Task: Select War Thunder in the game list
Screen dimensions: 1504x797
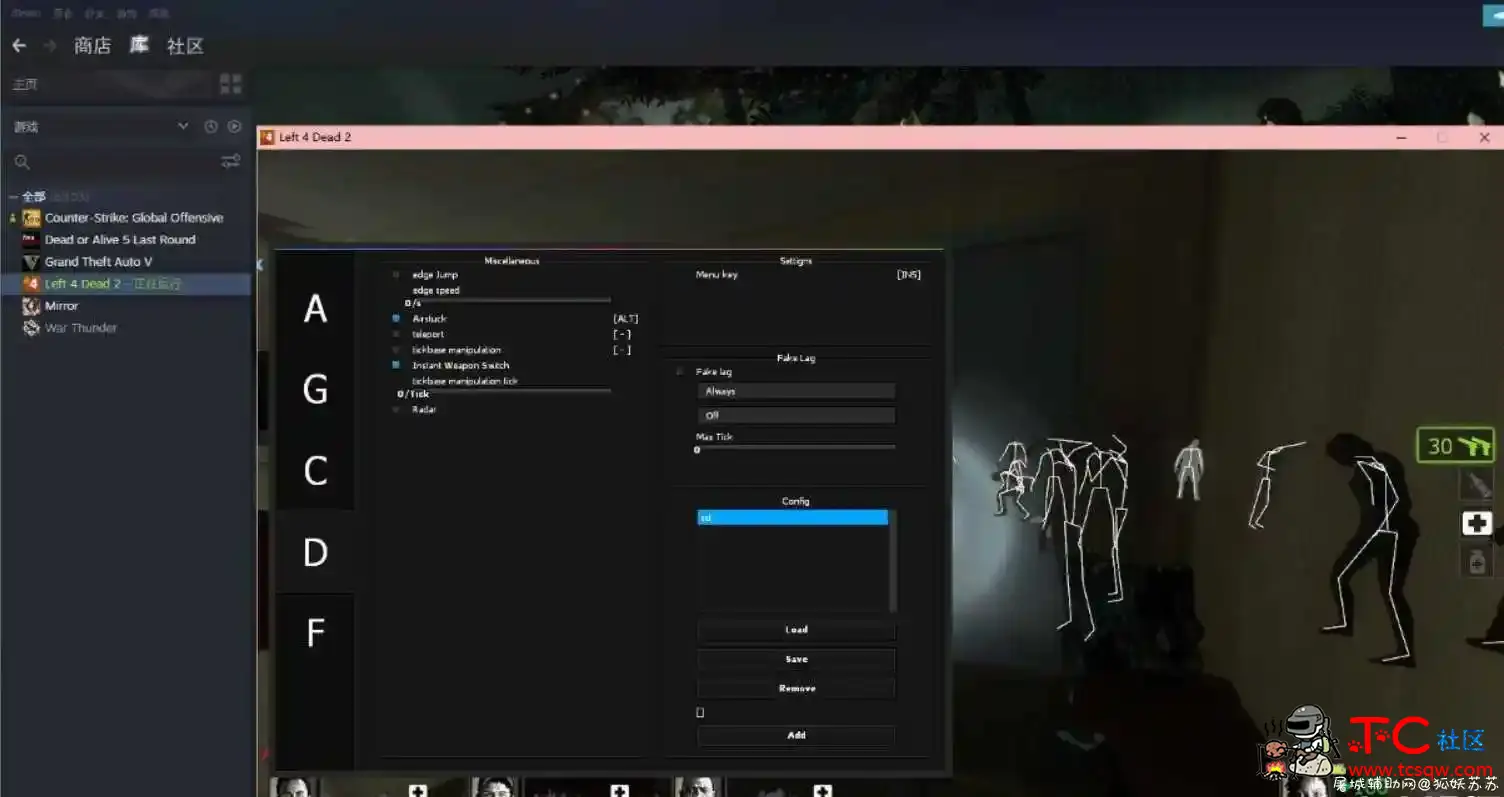Action: coord(81,328)
